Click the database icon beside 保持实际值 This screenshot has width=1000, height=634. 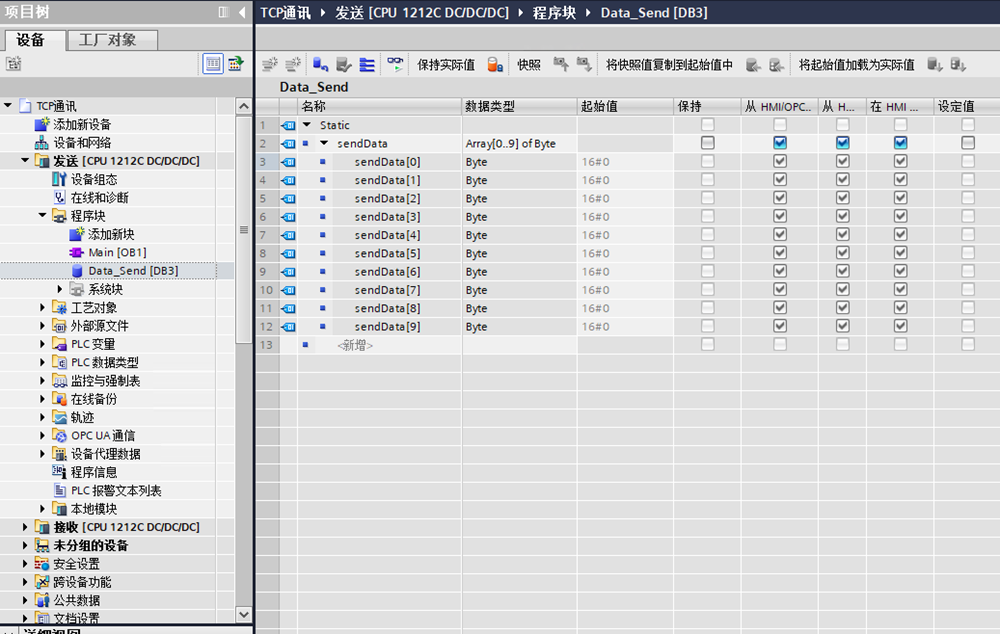click(x=494, y=65)
